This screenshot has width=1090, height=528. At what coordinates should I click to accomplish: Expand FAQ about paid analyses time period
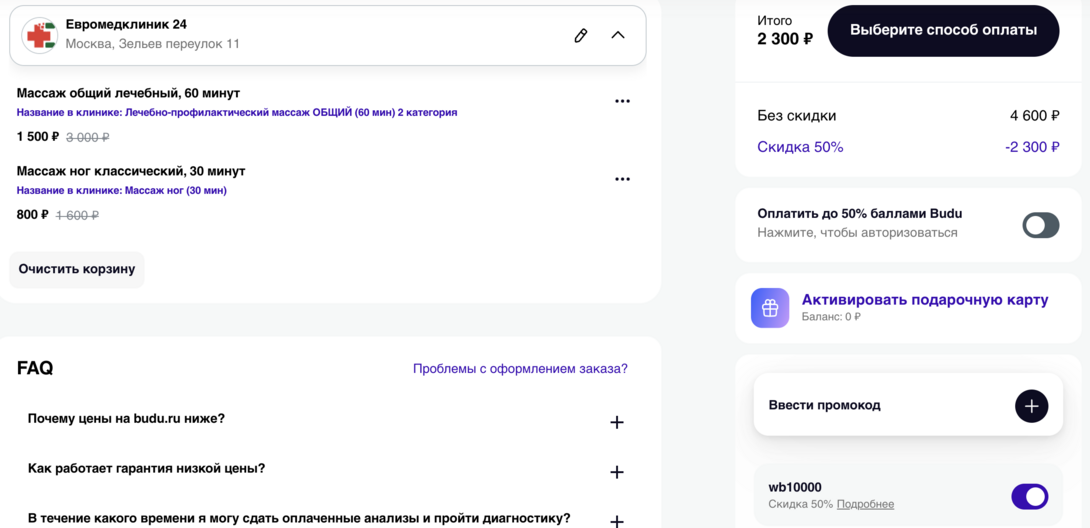tap(616, 520)
